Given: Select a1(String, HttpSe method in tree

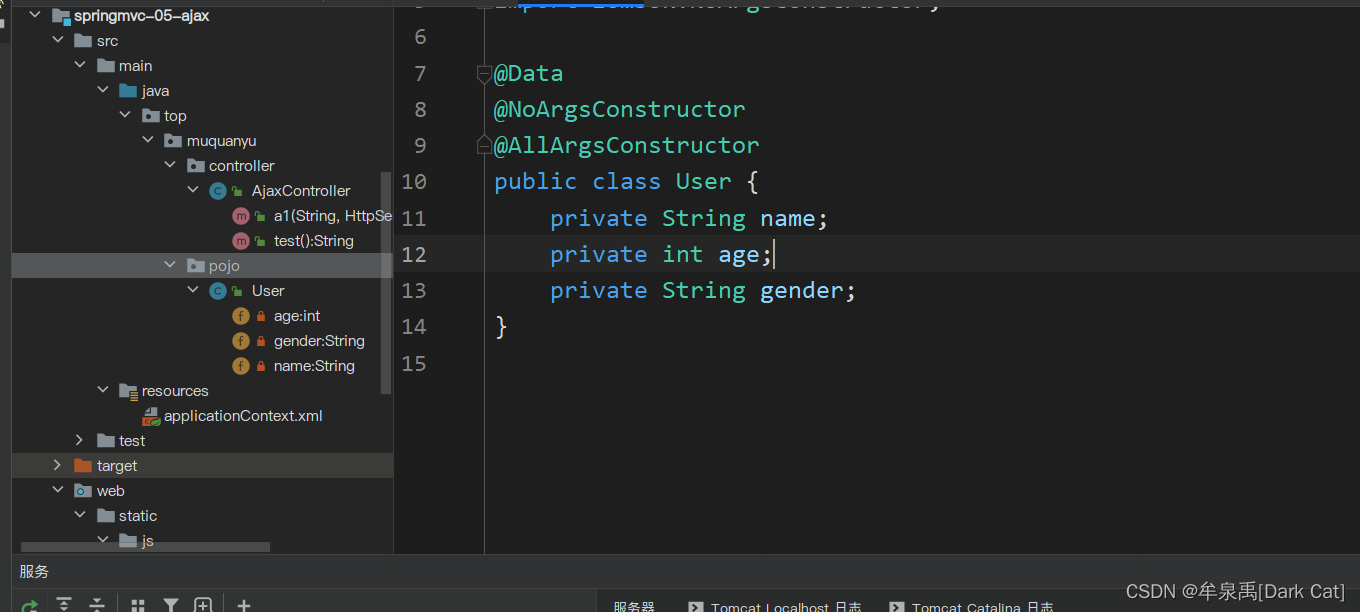Looking at the screenshot, I should pyautogui.click(x=332, y=216).
